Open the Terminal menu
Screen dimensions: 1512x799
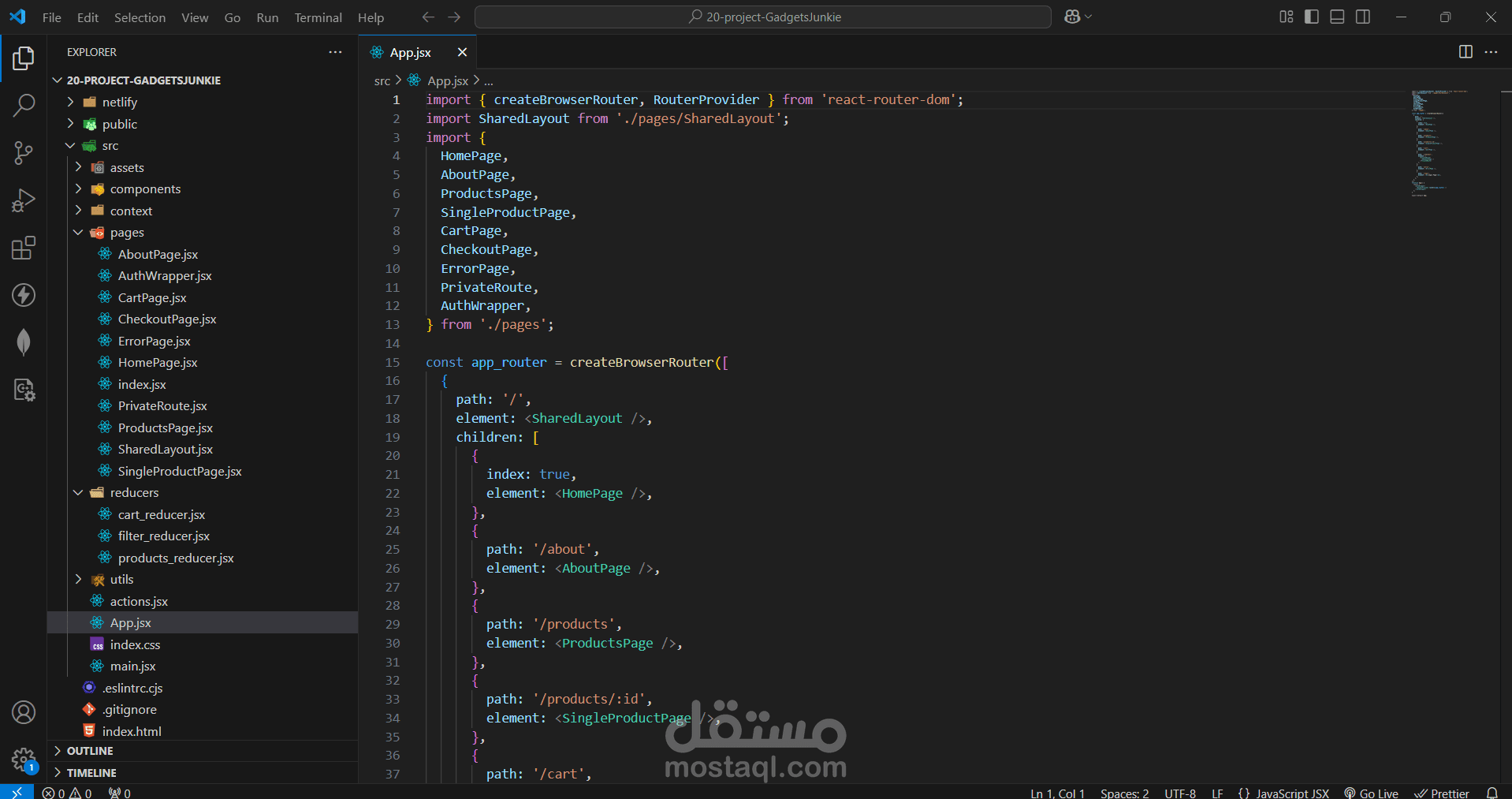(x=318, y=17)
